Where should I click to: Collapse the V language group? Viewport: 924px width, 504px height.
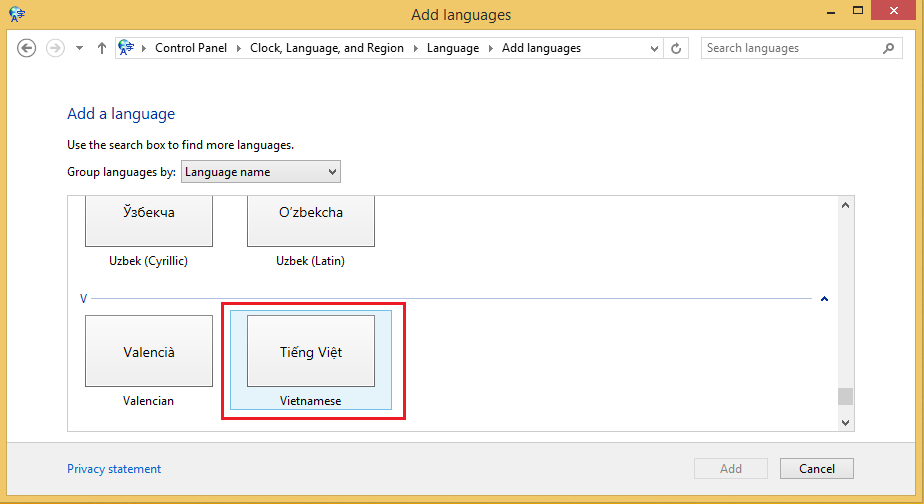pyautogui.click(x=824, y=298)
